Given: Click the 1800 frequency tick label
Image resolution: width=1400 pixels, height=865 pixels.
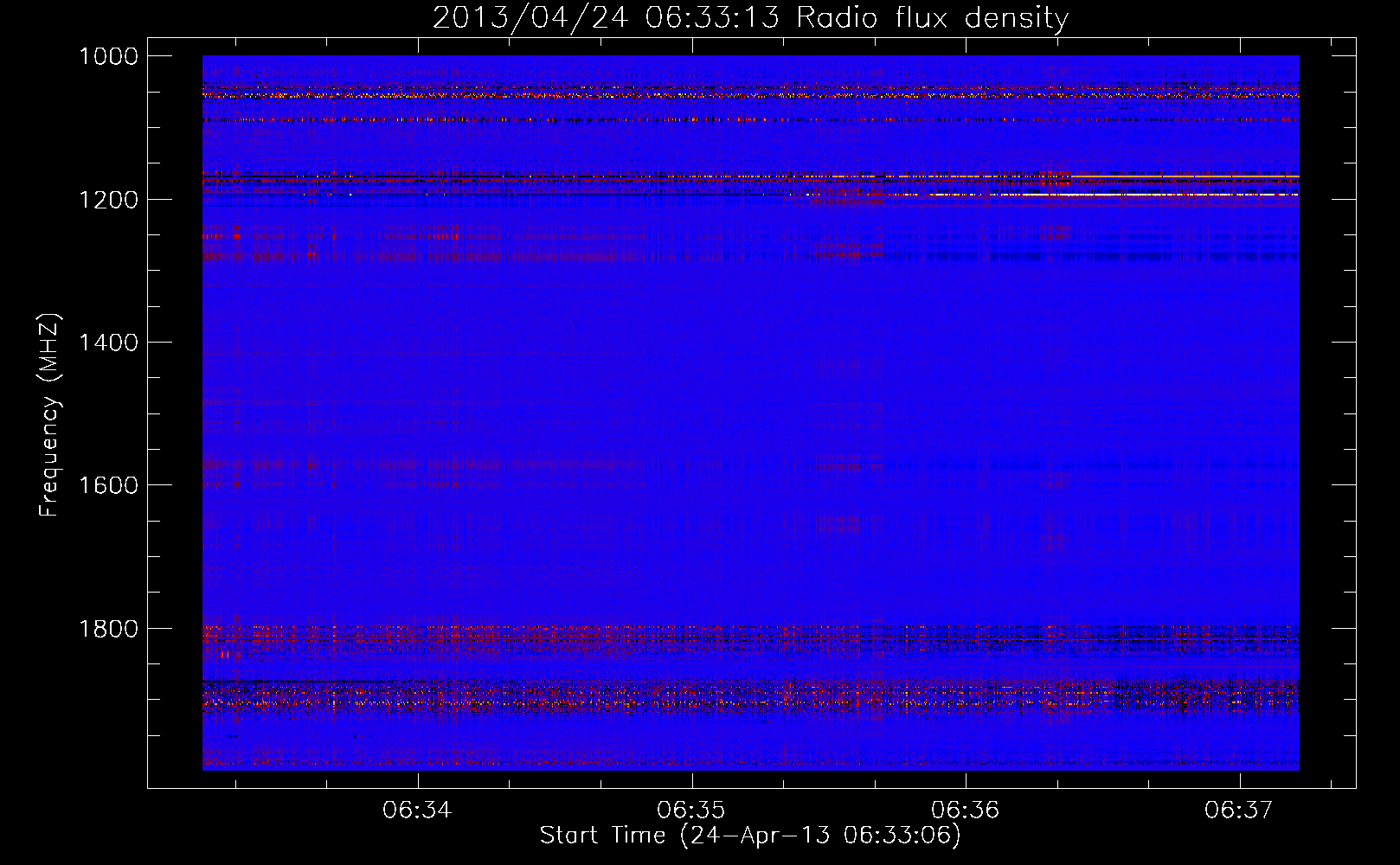Looking at the screenshot, I should [x=108, y=629].
